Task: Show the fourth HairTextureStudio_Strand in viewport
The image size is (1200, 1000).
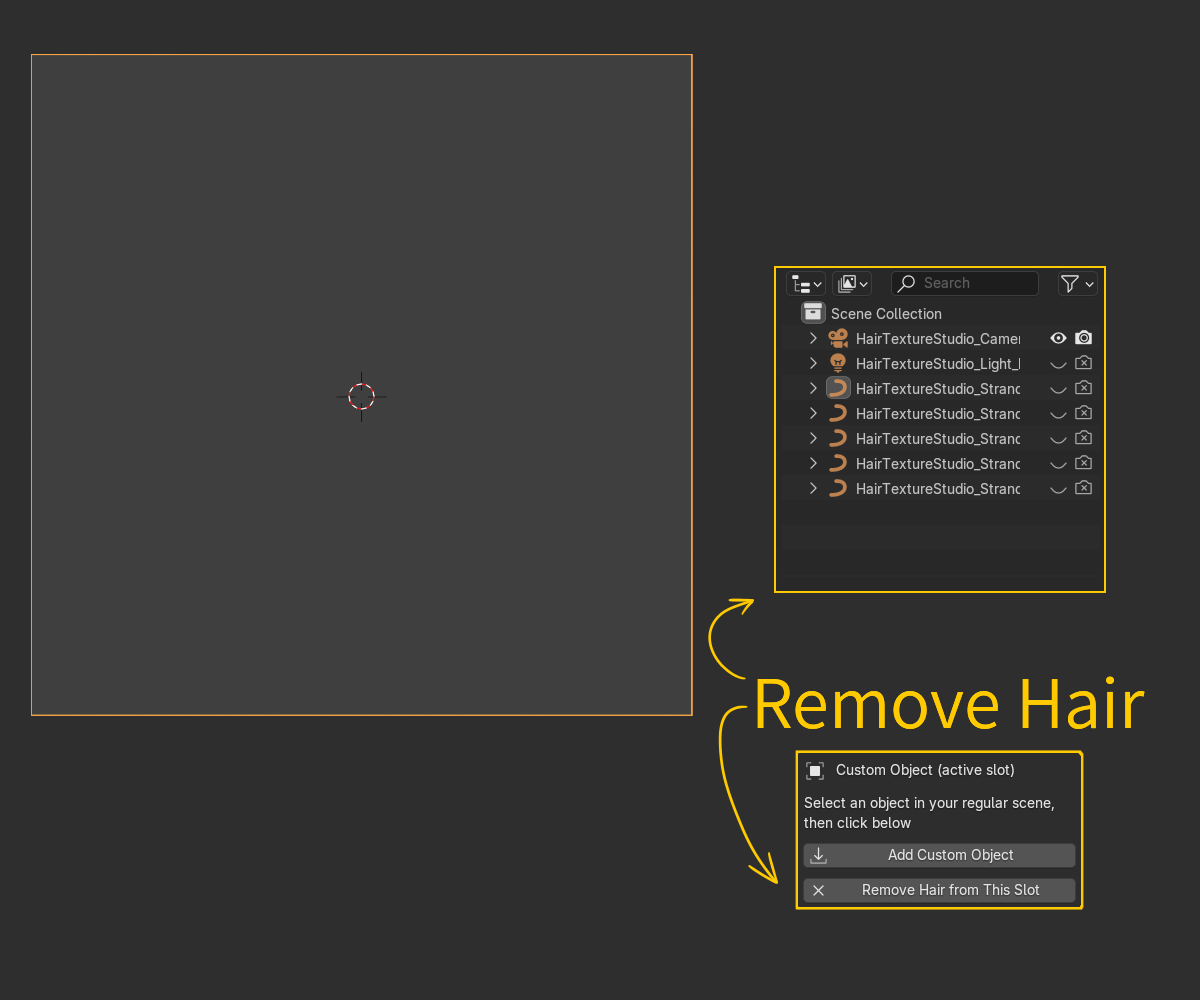Action: (1058, 464)
